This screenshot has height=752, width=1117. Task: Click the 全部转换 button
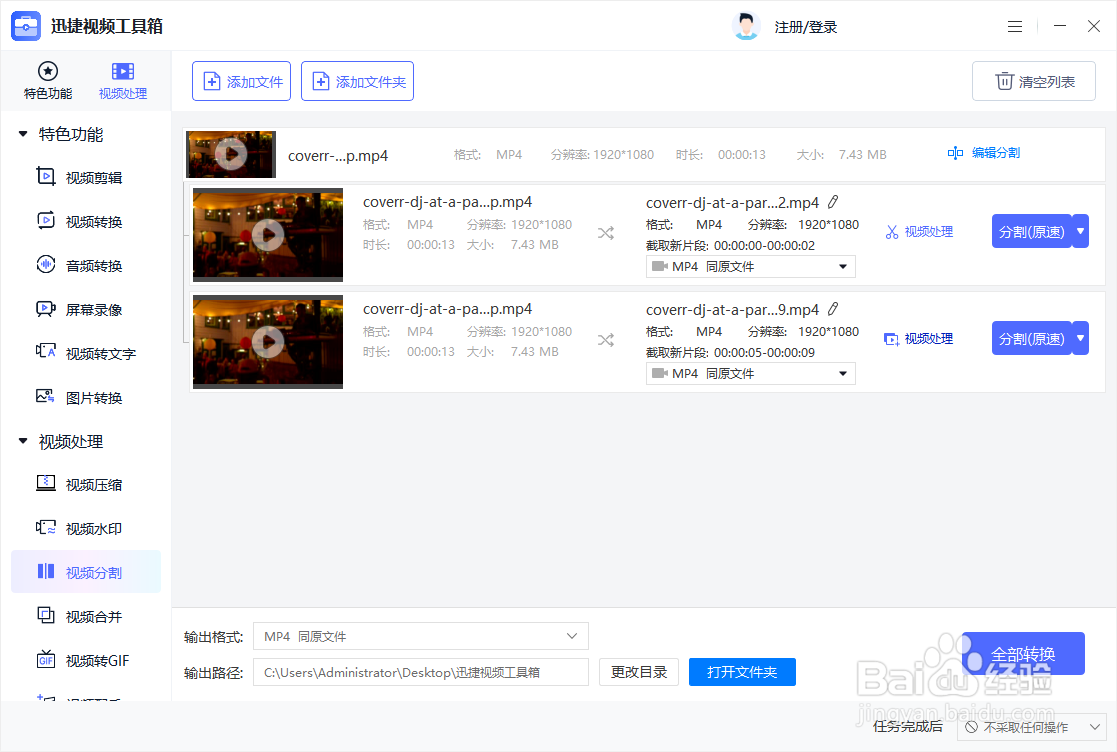pos(1023,654)
